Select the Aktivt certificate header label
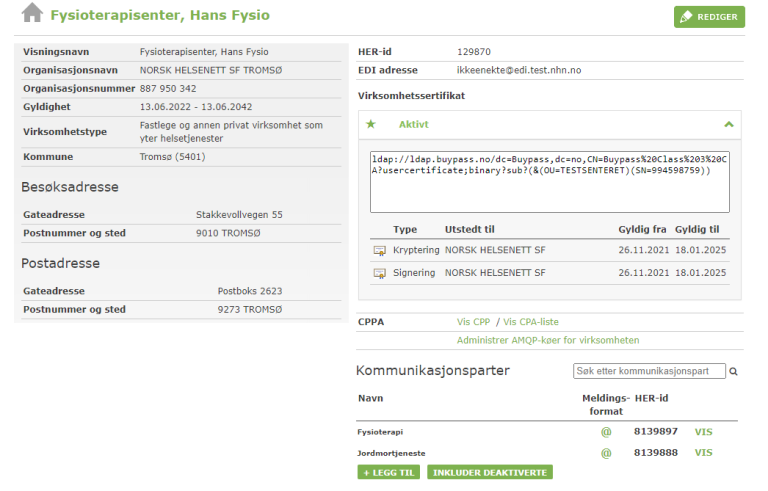This screenshot has height=491, width=768. click(x=413, y=124)
